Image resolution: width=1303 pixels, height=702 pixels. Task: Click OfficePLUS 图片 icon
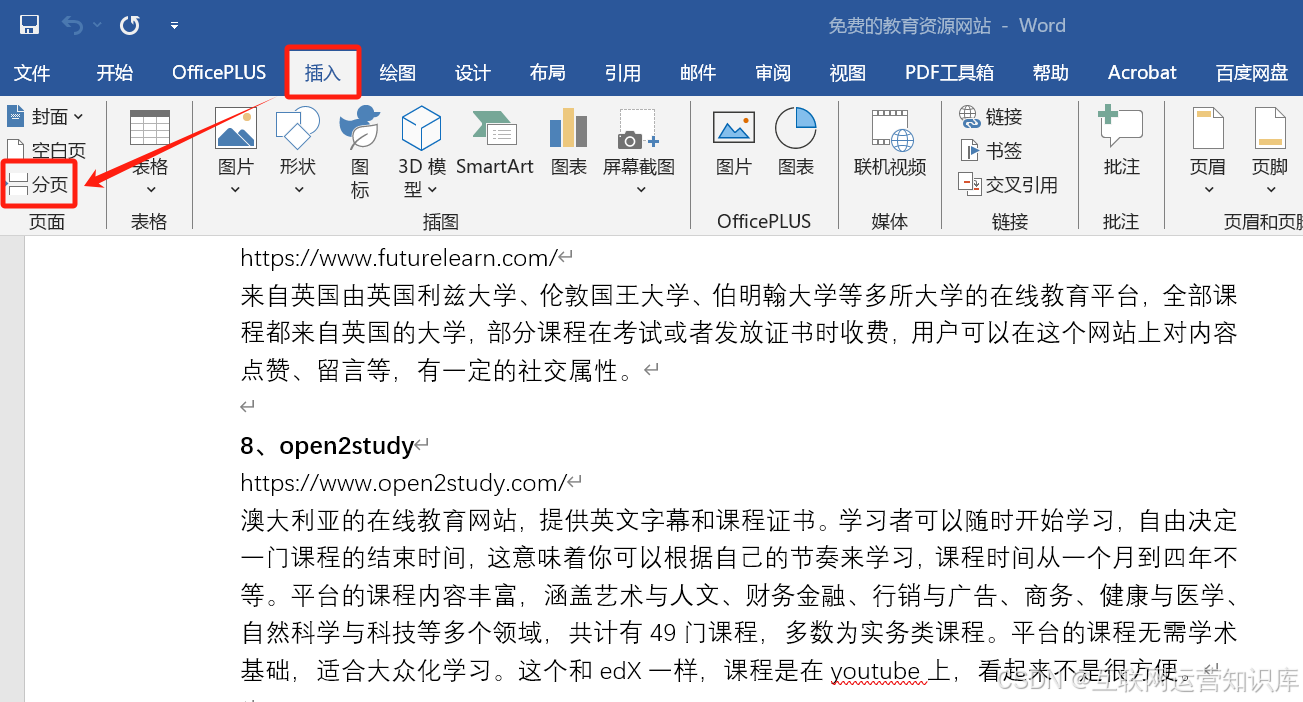[x=733, y=128]
